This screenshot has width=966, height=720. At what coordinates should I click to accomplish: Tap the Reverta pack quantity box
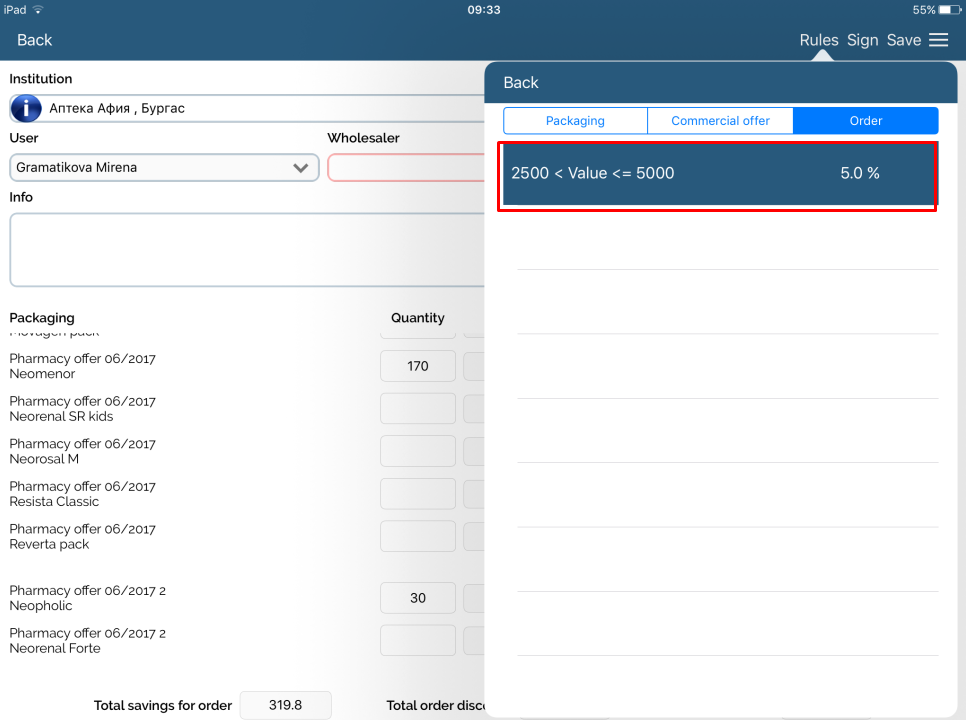tap(418, 536)
